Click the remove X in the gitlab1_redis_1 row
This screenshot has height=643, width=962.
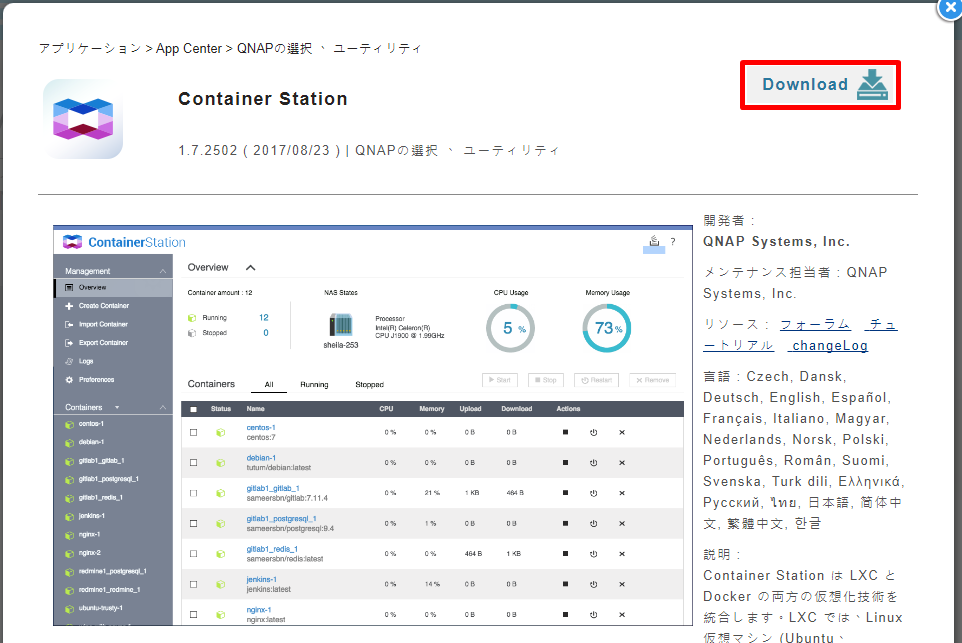coord(621,554)
